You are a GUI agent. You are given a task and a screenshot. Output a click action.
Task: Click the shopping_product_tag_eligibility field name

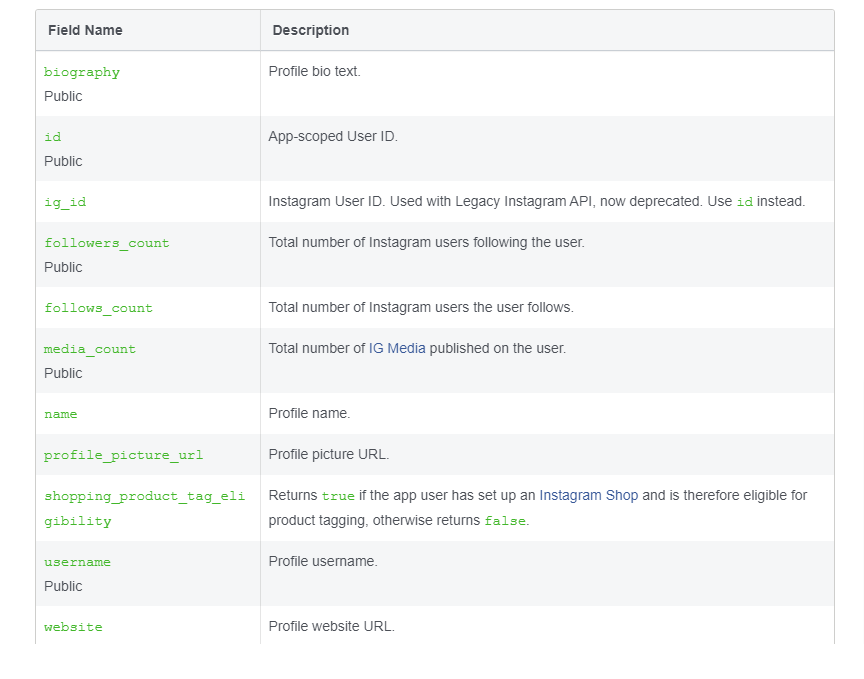(130, 508)
